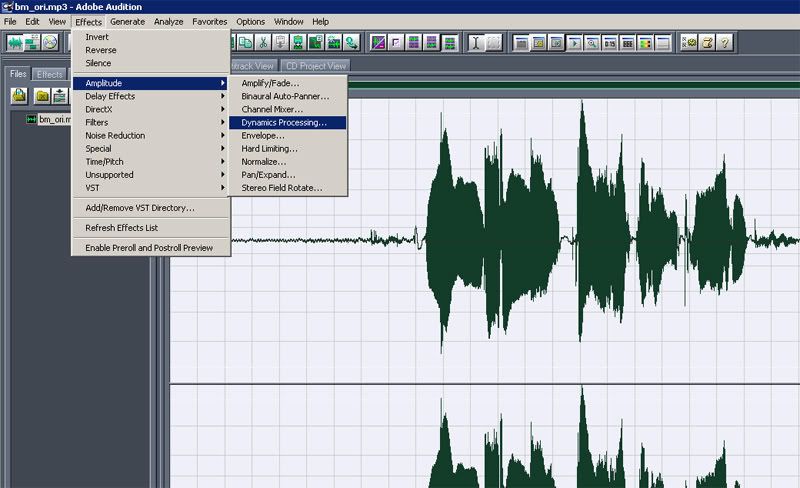Expand the Delay Effects submenu
800x488 pixels.
point(150,96)
